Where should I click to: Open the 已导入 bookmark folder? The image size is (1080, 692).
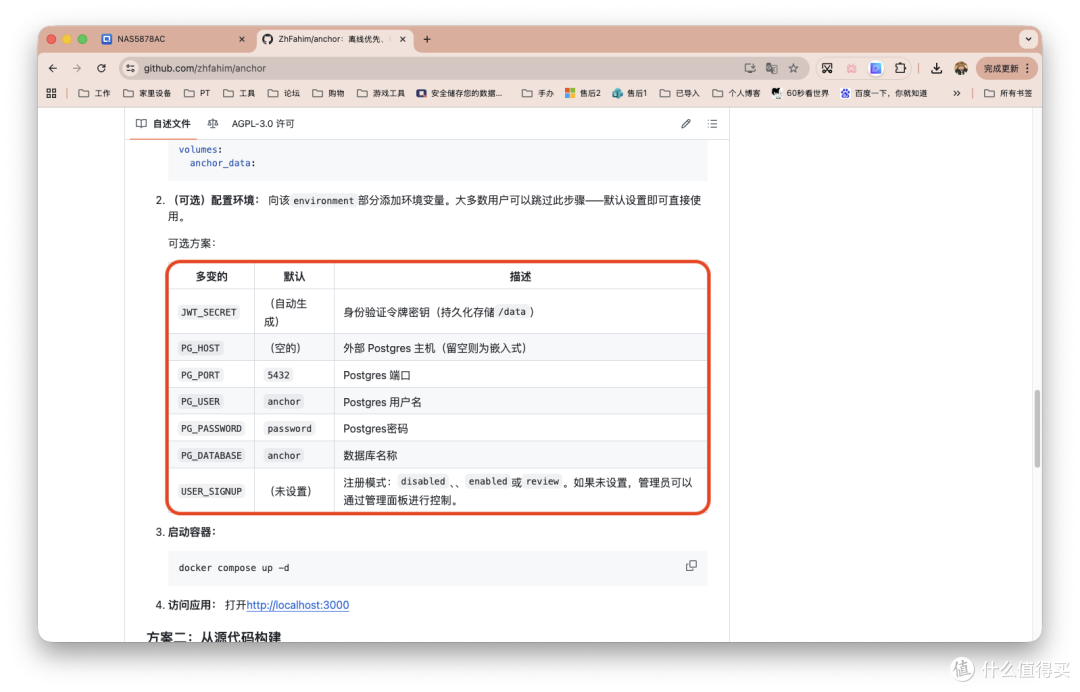click(x=679, y=93)
